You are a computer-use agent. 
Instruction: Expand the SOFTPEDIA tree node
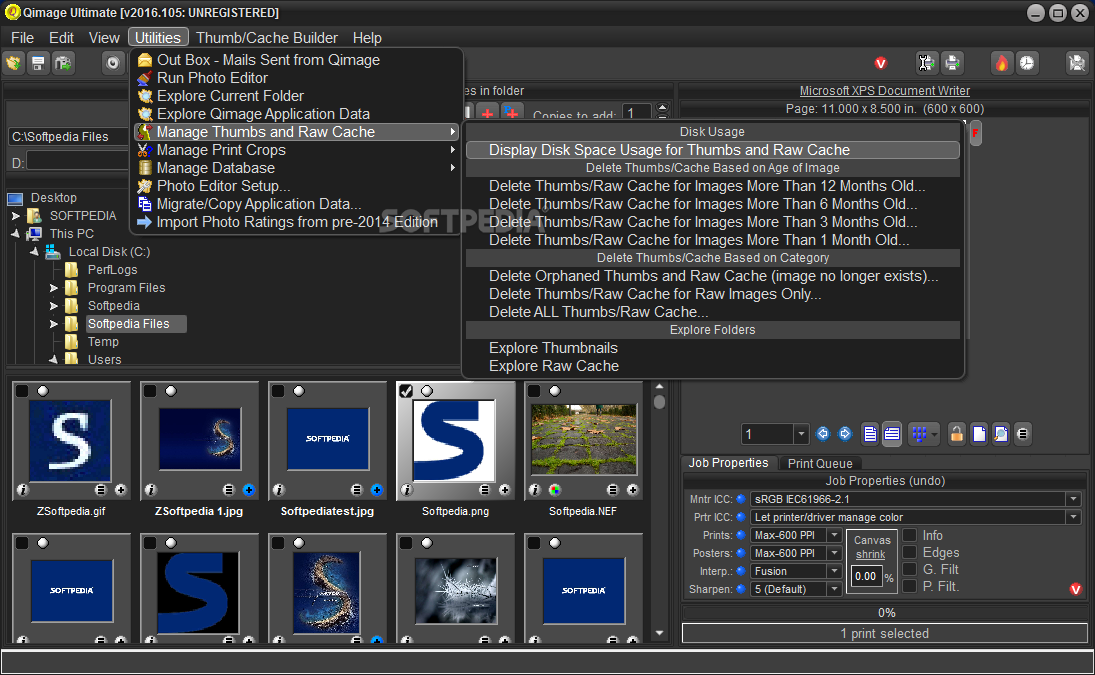click(15, 216)
